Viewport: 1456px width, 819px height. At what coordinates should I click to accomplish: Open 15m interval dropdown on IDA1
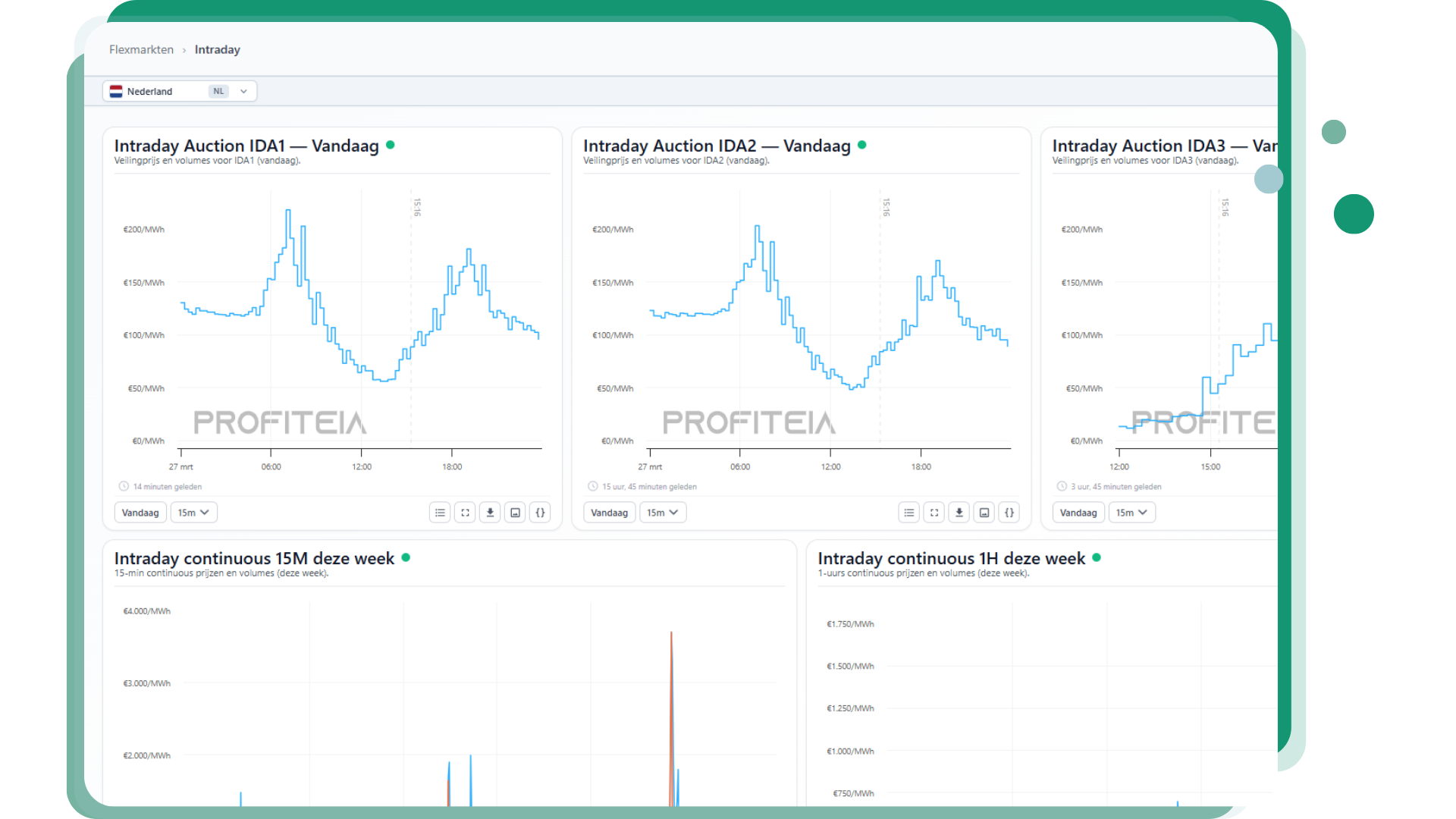193,513
